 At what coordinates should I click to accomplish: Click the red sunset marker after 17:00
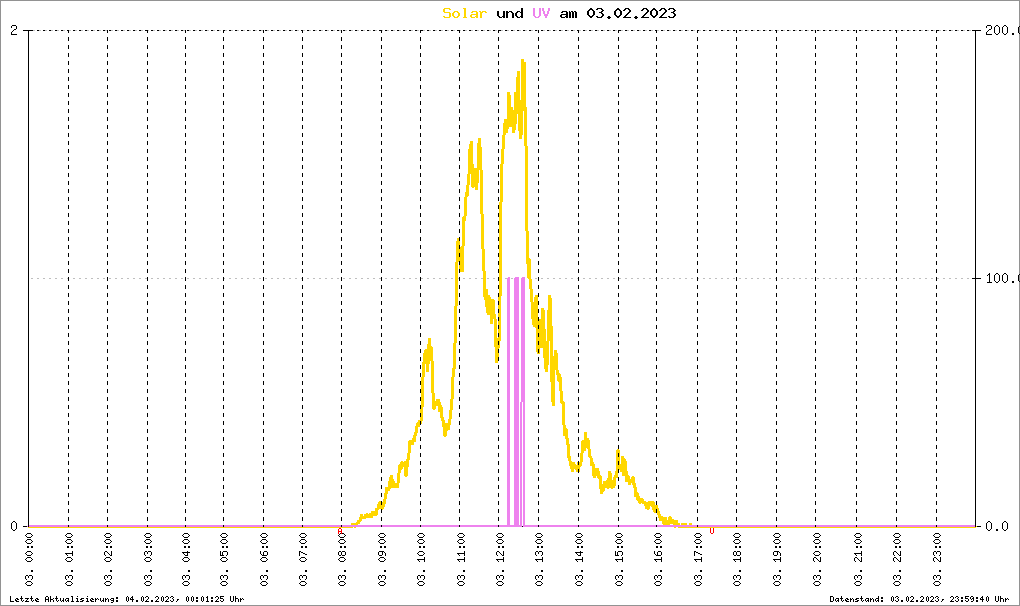[x=711, y=530]
